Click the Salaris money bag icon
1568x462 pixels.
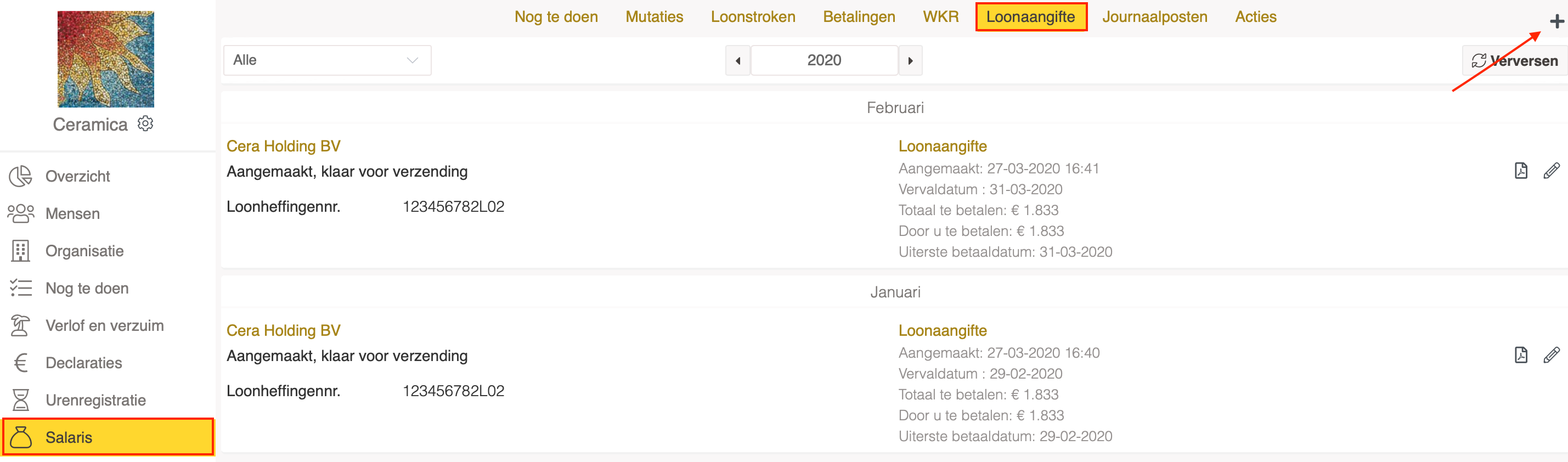point(21,437)
